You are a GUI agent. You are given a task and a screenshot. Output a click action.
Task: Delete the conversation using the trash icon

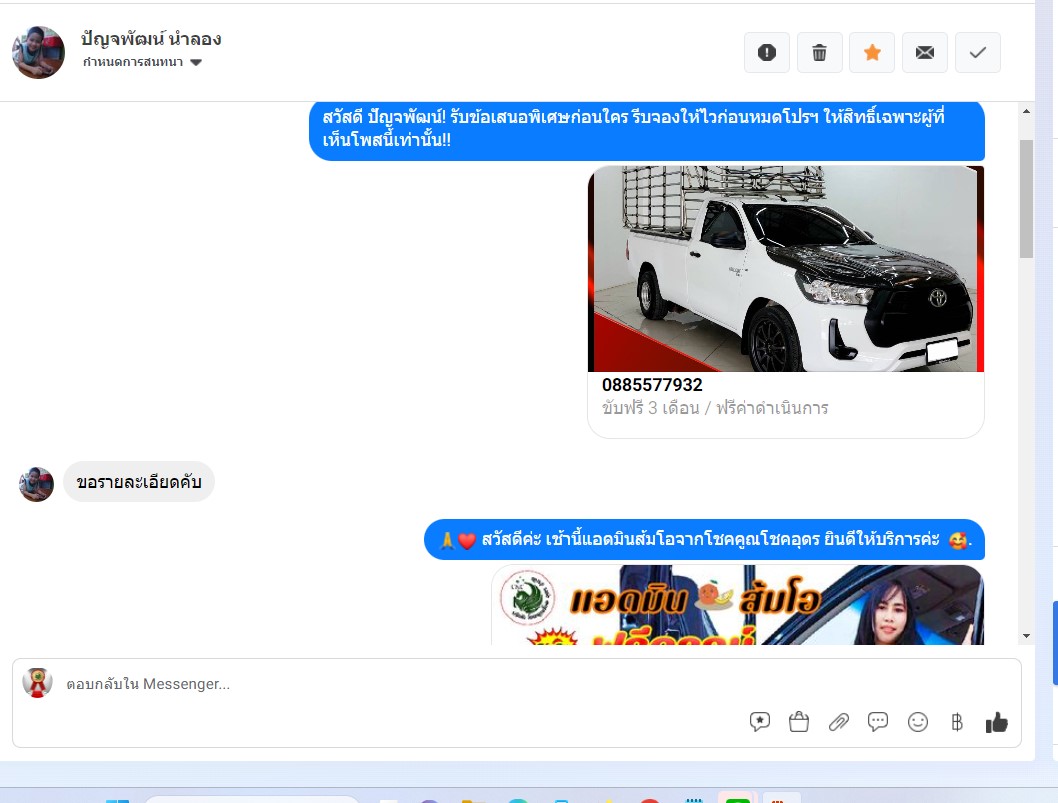point(819,53)
